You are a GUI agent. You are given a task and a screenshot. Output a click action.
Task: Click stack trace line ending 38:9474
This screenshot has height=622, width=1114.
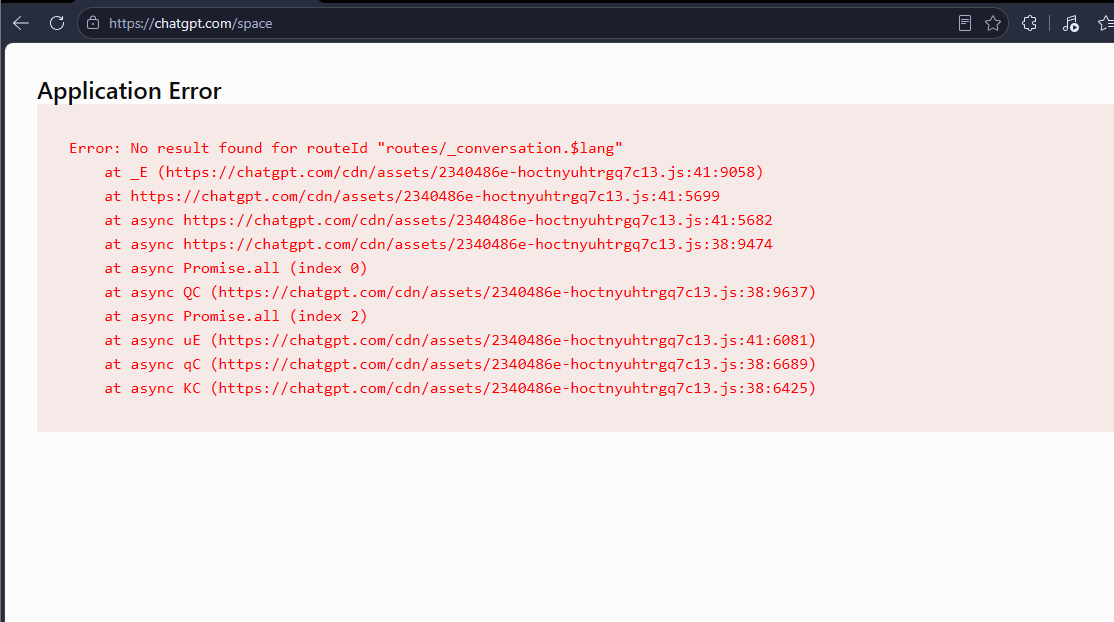pos(438,244)
